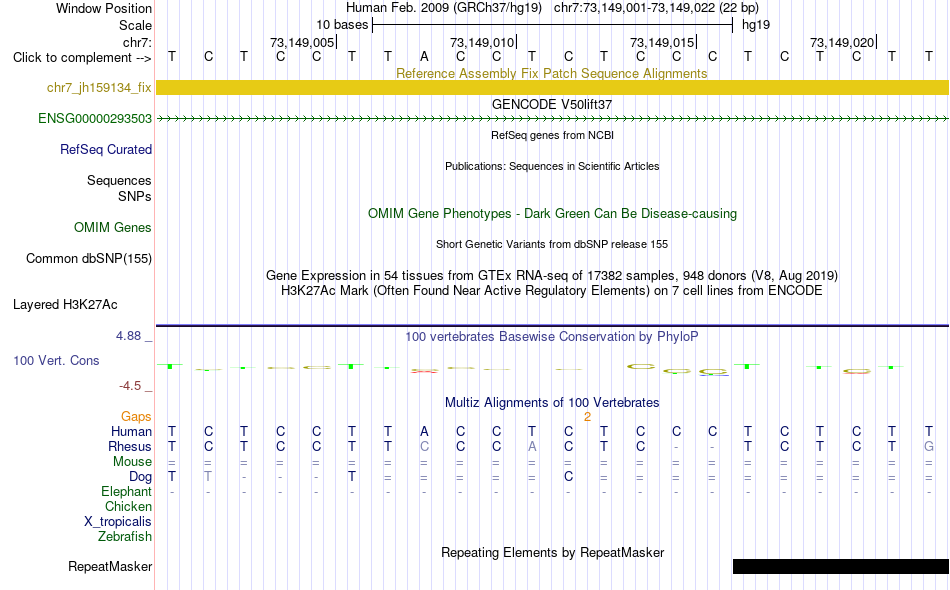This screenshot has height=590, width=950.
Task: Click the ENSG00000293503 gene label
Action: click(95, 119)
